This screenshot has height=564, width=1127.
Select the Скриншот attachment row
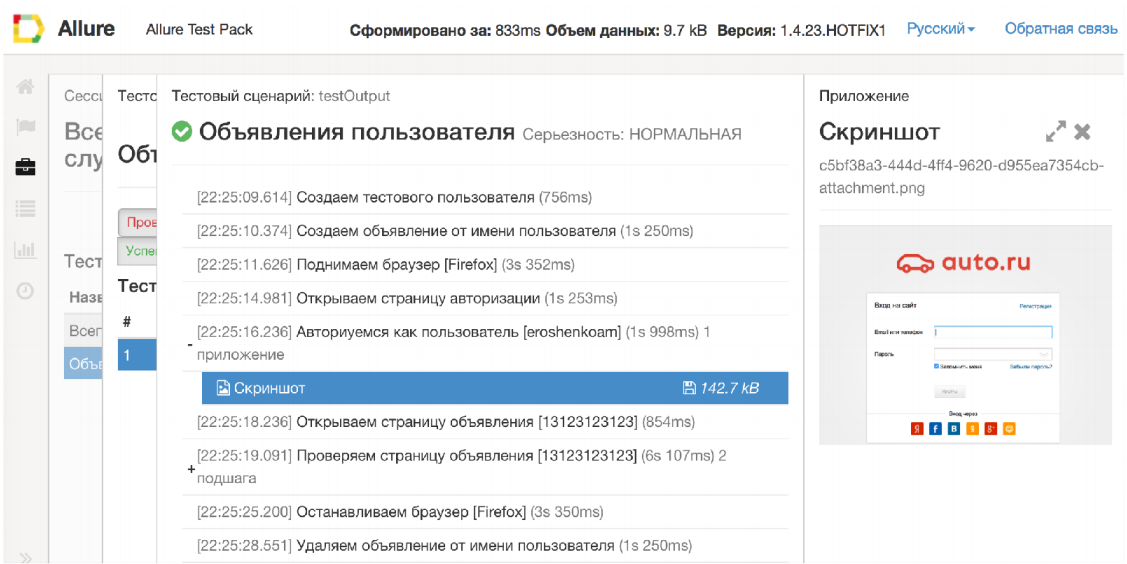[x=494, y=388]
